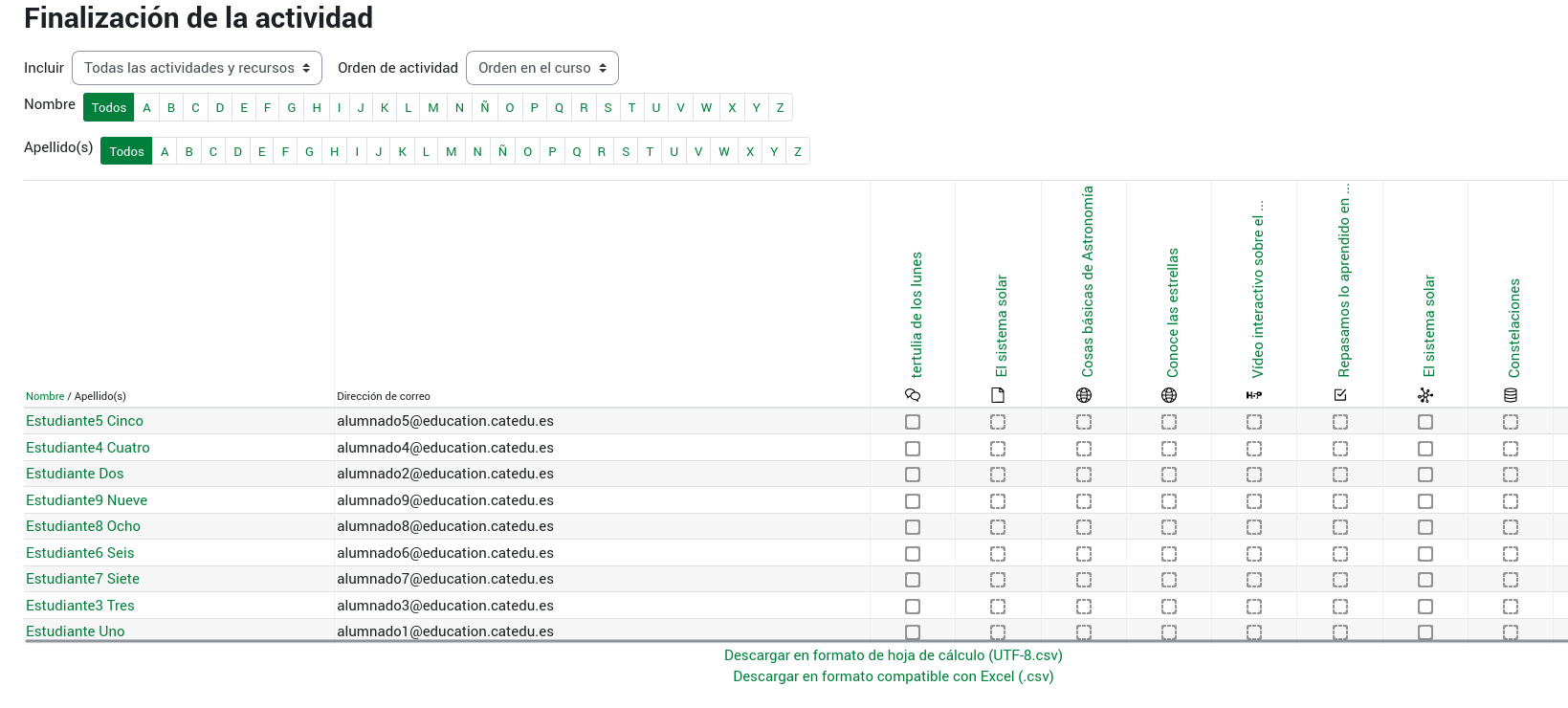This screenshot has width=1568, height=708.
Task: Open Estudiante5 Cinco's profile link
Action: click(x=84, y=421)
